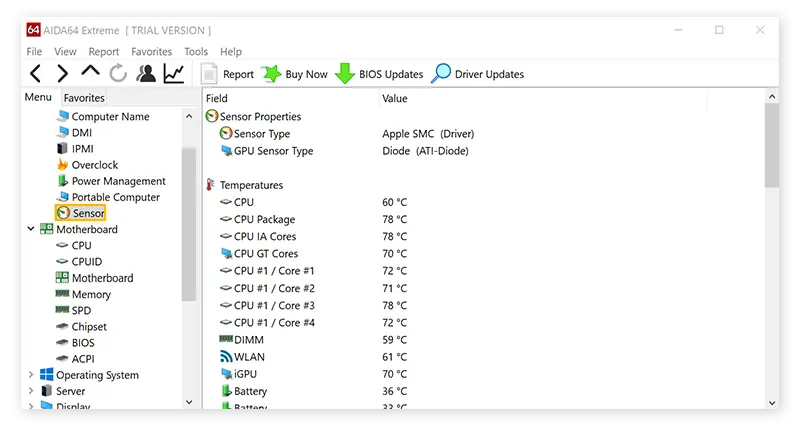This screenshot has height=427, width=800.
Task: Switch to the Favorites panel tab
Action: pyautogui.click(x=84, y=97)
